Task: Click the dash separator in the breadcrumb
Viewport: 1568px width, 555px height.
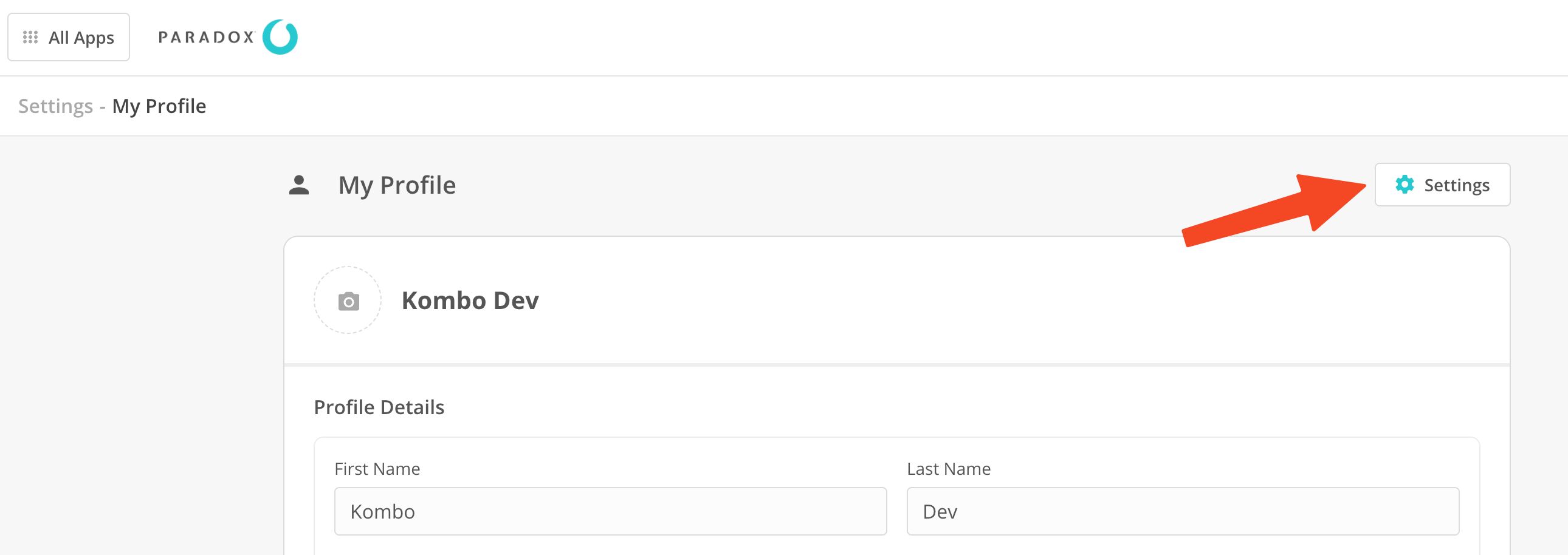Action: click(x=103, y=107)
